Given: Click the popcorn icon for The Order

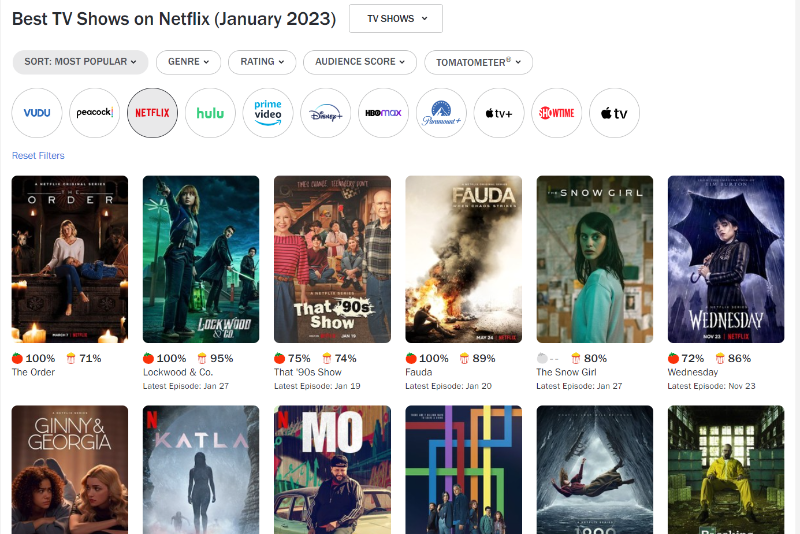Looking at the screenshot, I should click(x=71, y=358).
